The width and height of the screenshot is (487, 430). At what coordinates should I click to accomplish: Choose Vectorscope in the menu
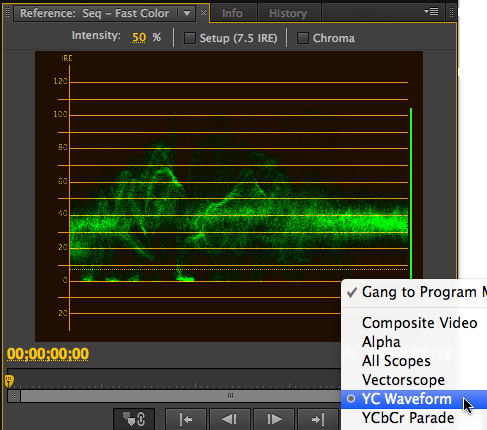[414, 380]
